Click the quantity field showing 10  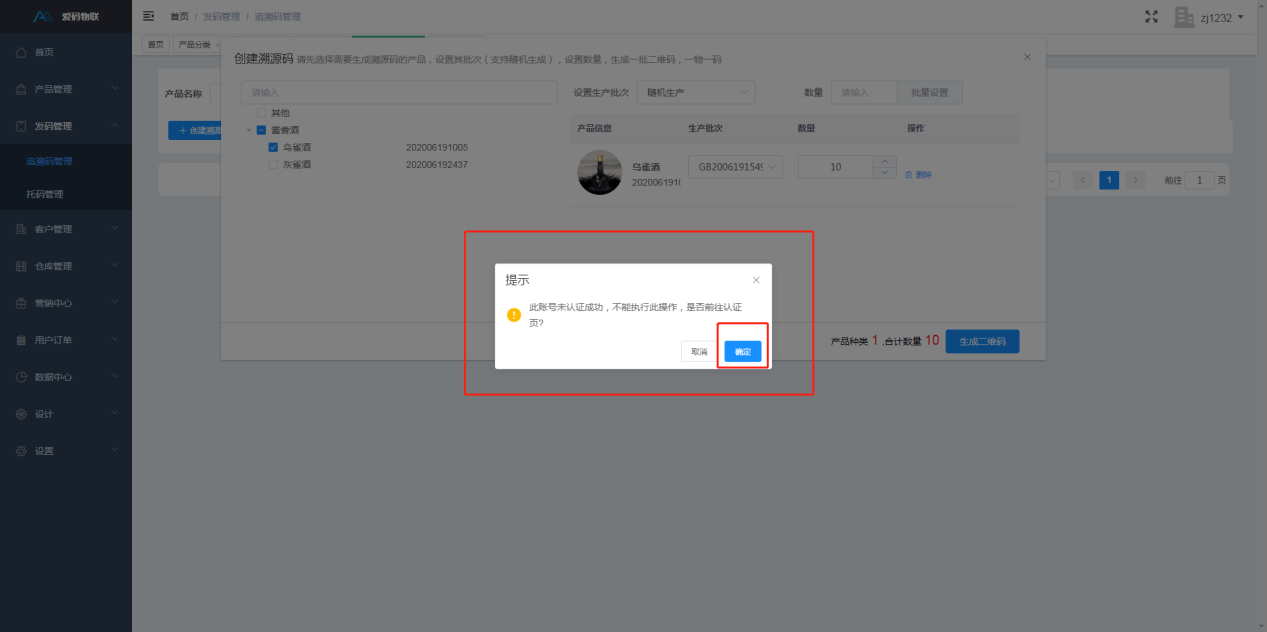point(836,167)
